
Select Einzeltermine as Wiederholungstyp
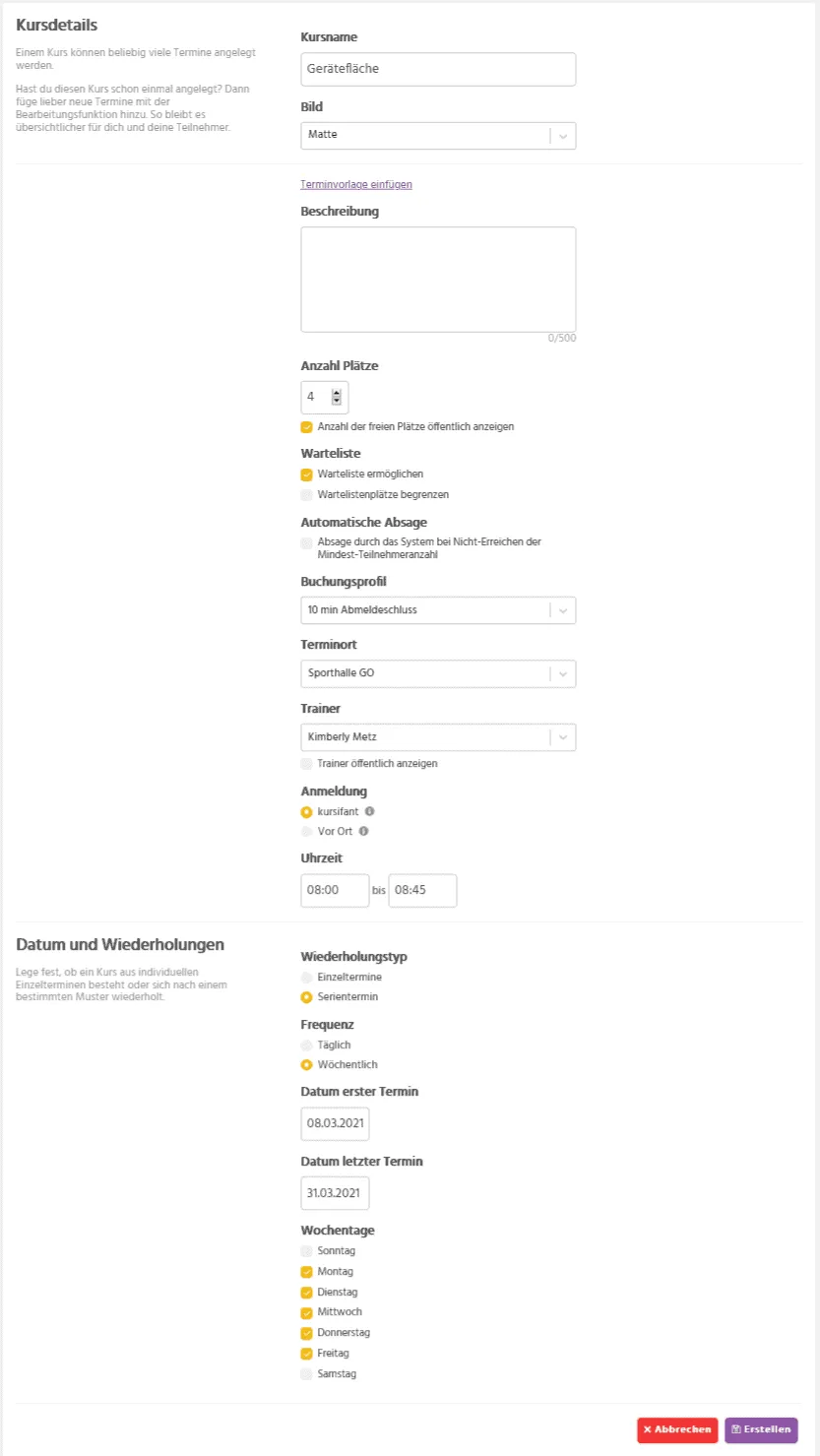tap(307, 977)
